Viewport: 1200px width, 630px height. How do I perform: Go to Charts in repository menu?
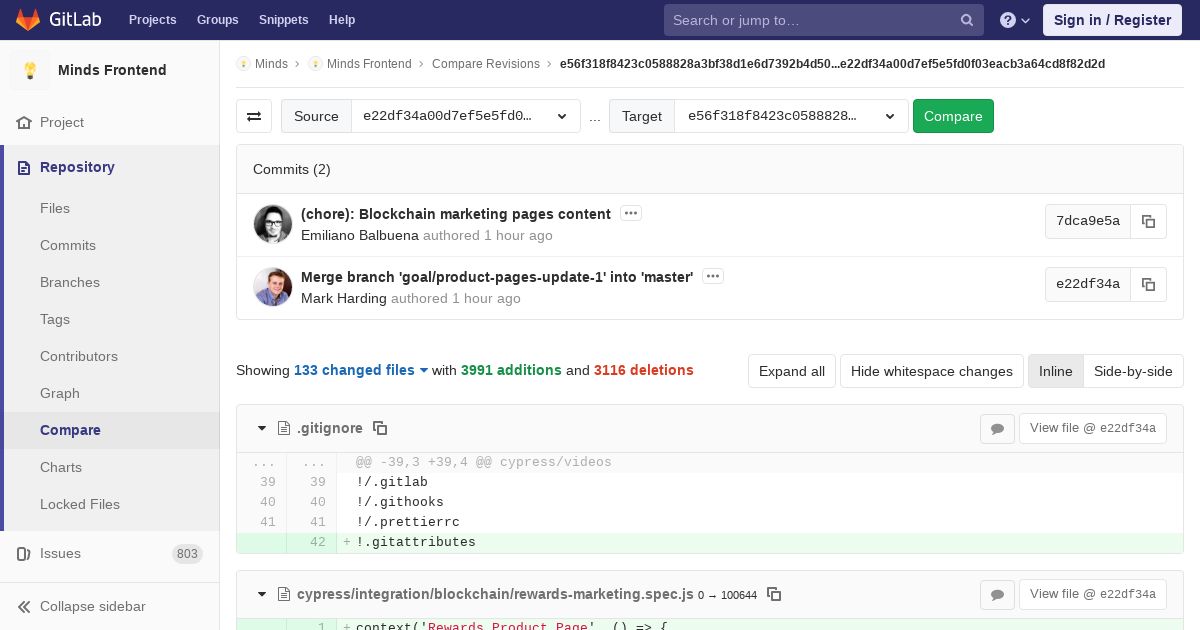click(x=61, y=467)
